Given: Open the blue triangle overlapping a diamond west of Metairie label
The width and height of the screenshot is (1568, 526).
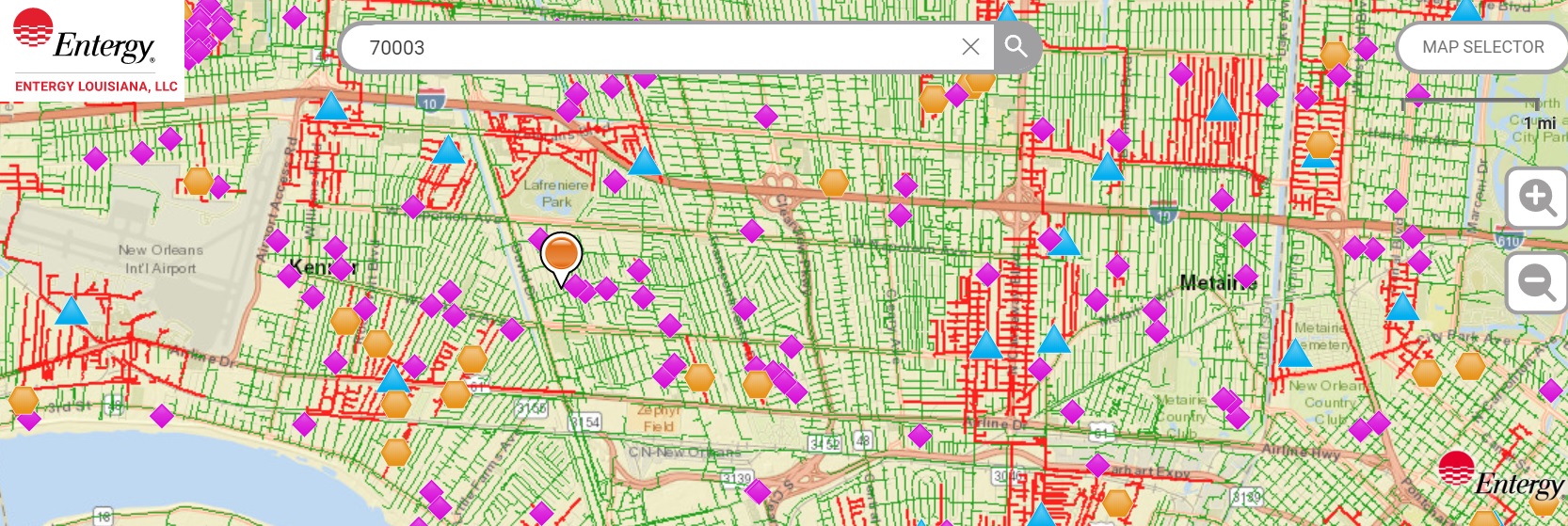Looking at the screenshot, I should tap(1064, 242).
